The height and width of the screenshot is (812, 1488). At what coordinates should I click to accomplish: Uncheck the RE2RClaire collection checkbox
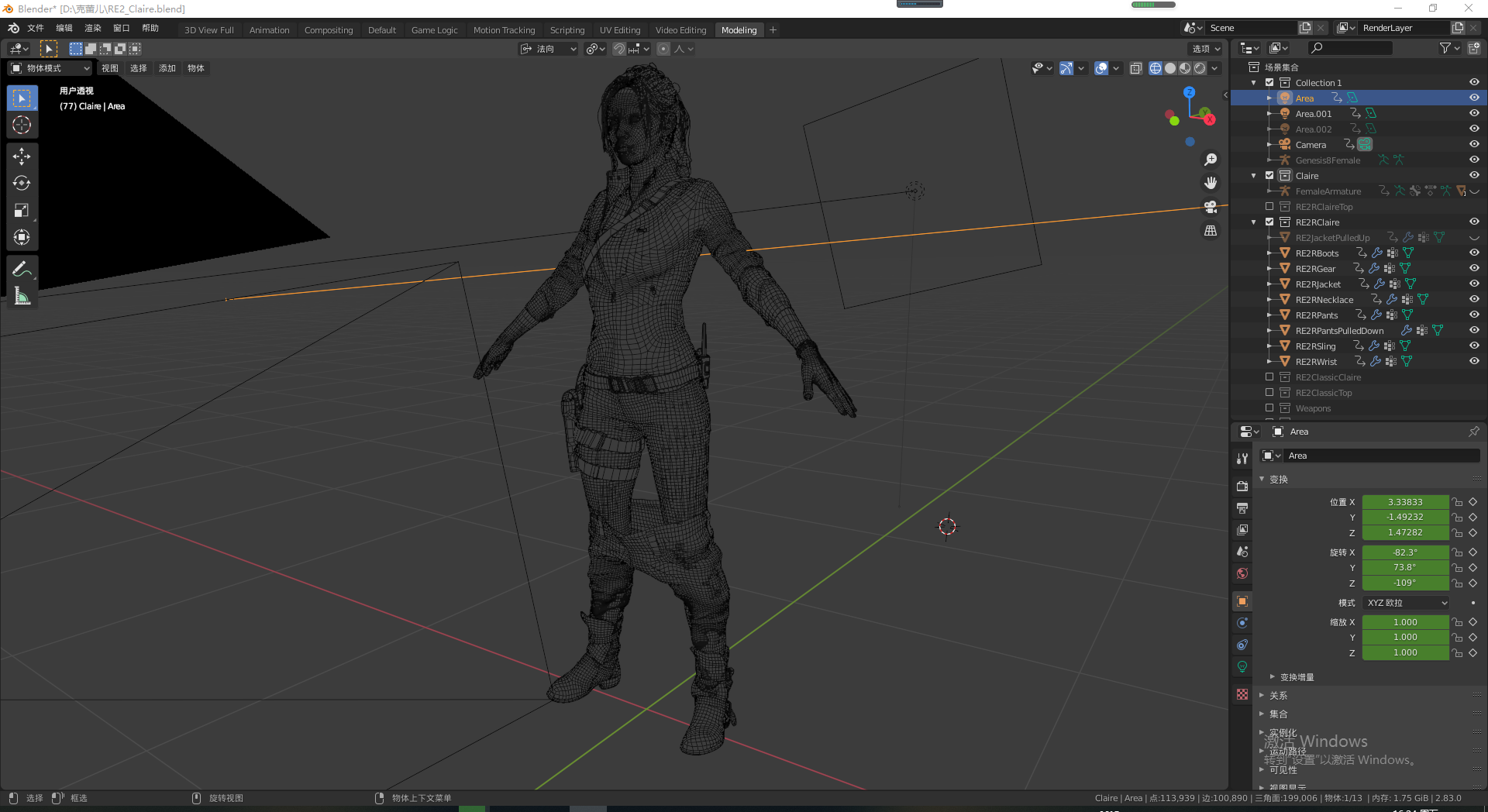(x=1269, y=222)
